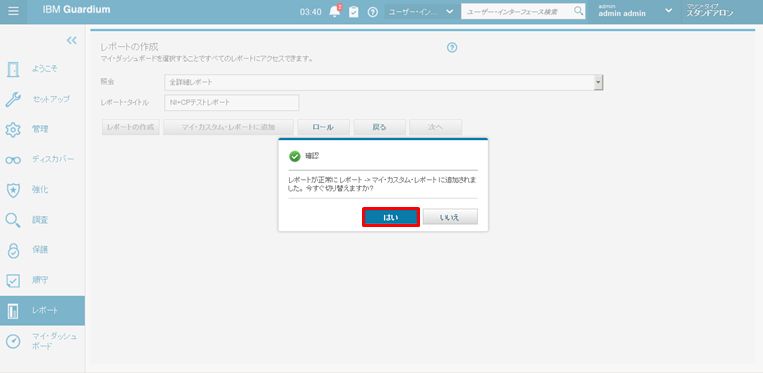This screenshot has height=373, width=763.
Task: Select ようこそ in the sidebar
Action: tap(45, 69)
